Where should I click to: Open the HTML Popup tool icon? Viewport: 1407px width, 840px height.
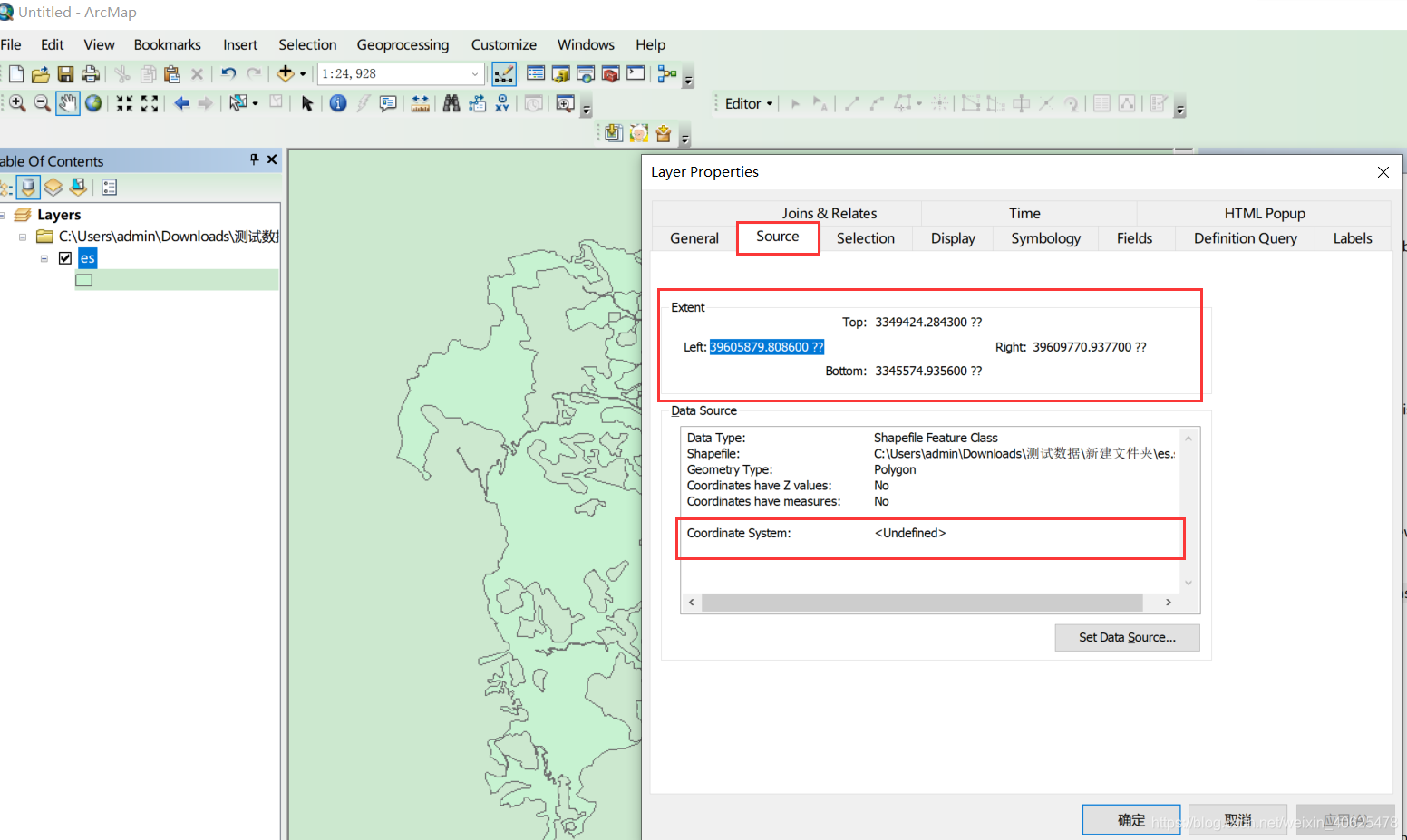(x=388, y=103)
